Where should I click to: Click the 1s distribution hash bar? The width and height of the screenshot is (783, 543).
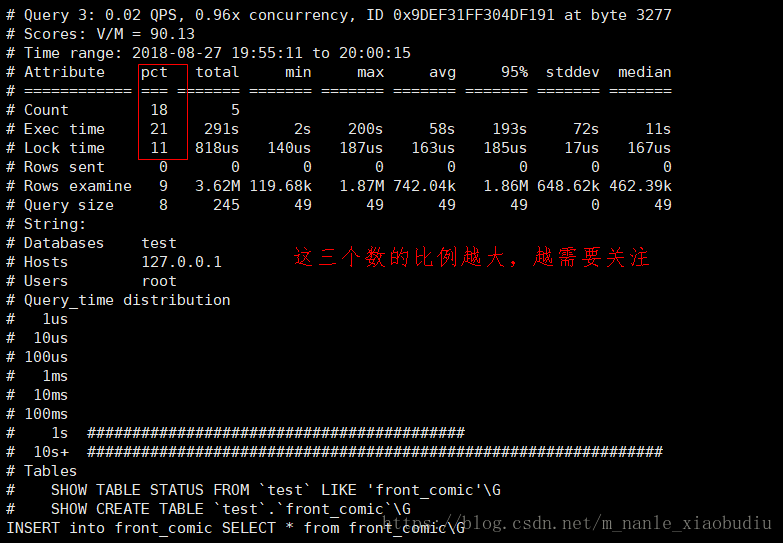click(276, 433)
